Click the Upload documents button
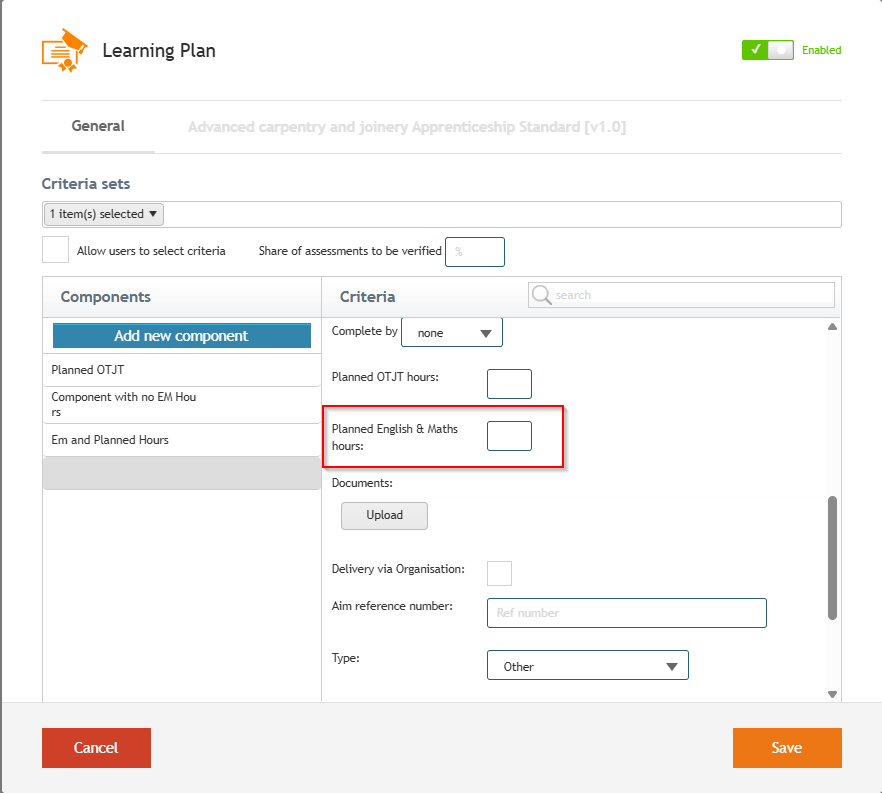This screenshot has height=793, width=882. 384,516
